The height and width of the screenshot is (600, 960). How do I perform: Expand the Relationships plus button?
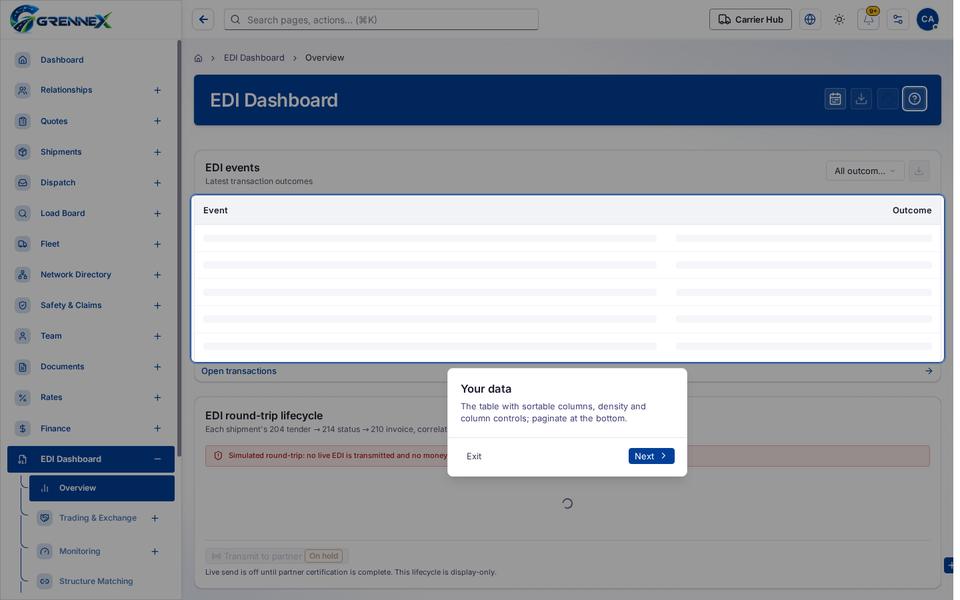pyautogui.click(x=157, y=90)
